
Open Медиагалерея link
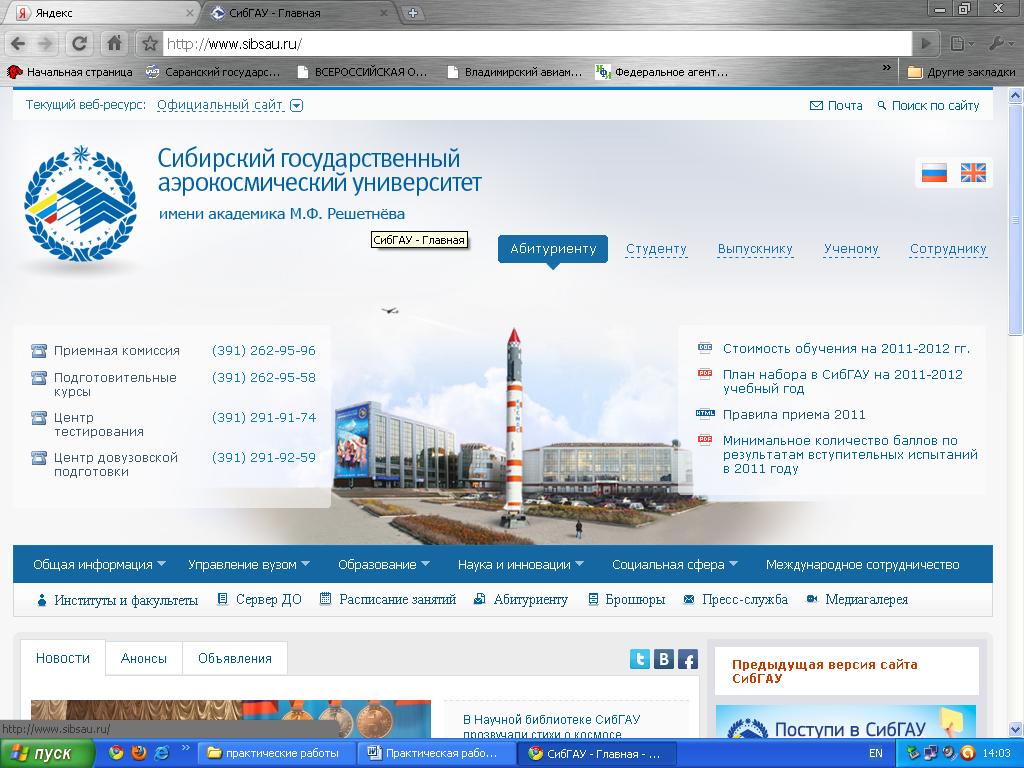pyautogui.click(x=857, y=600)
